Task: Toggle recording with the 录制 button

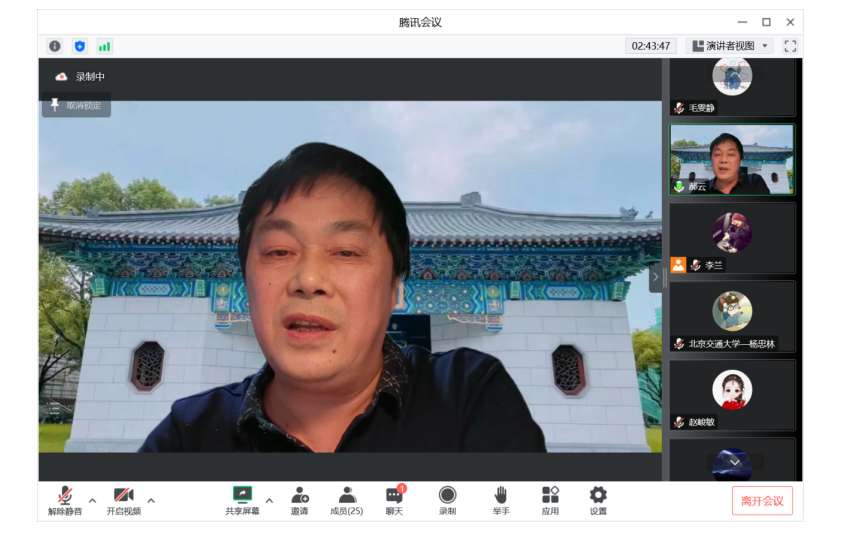Action: tap(447, 500)
